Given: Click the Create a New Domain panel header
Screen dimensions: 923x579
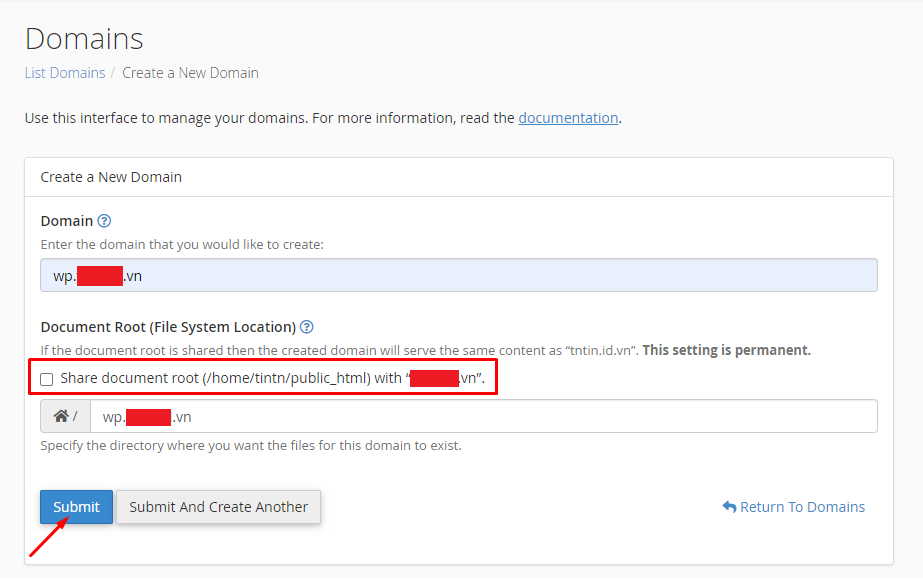Looking at the screenshot, I should click(x=459, y=177).
